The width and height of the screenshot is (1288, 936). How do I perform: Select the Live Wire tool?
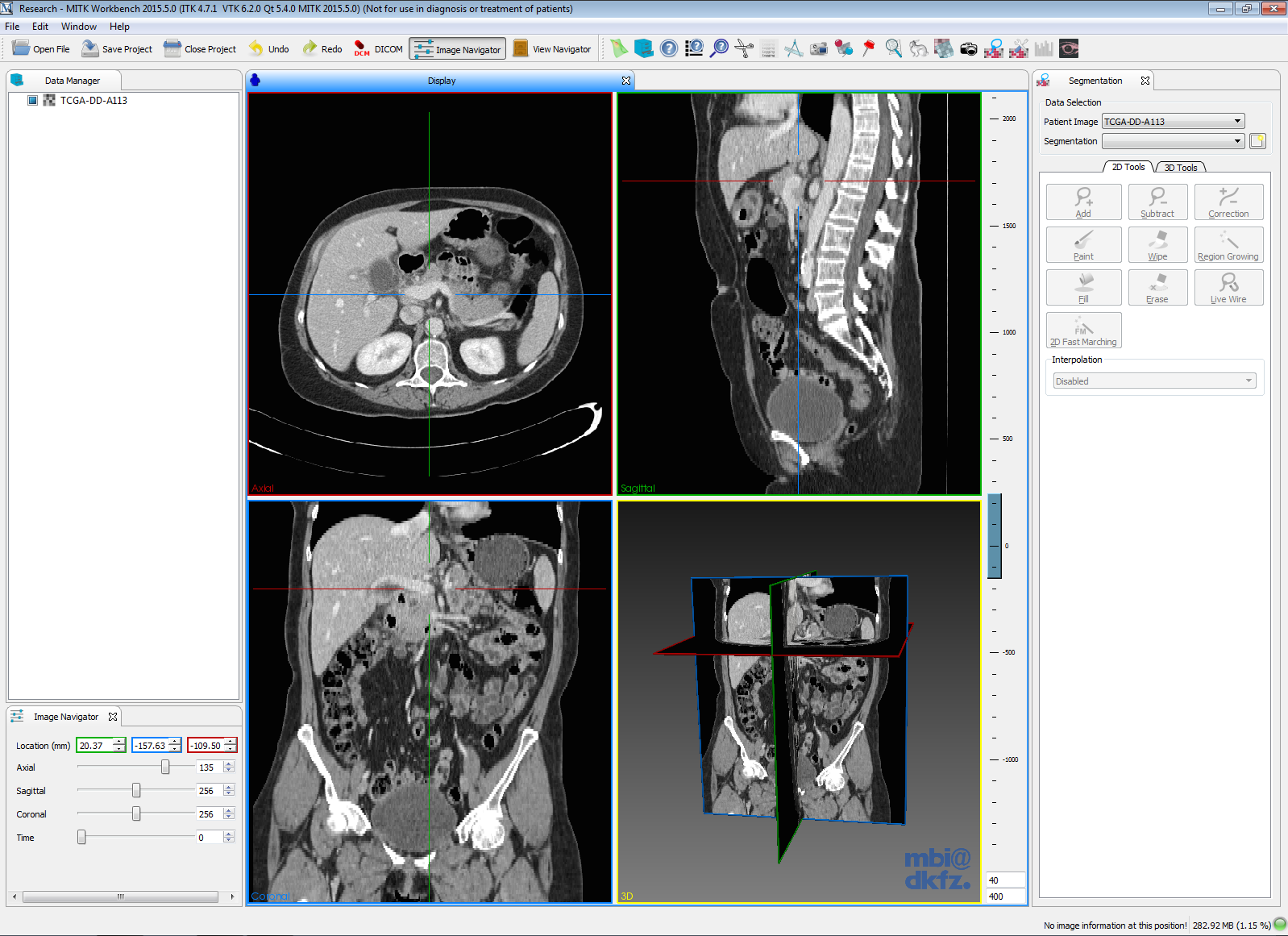coord(1228,288)
